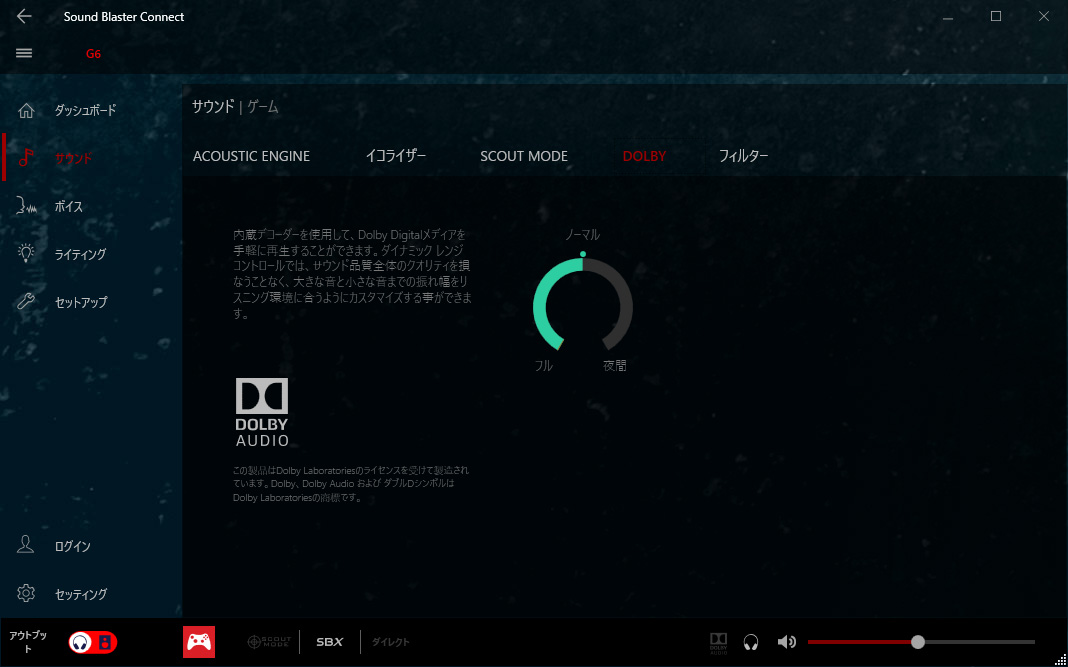
Task: Toggle the headphone/speaker output switch
Action: coord(92,642)
